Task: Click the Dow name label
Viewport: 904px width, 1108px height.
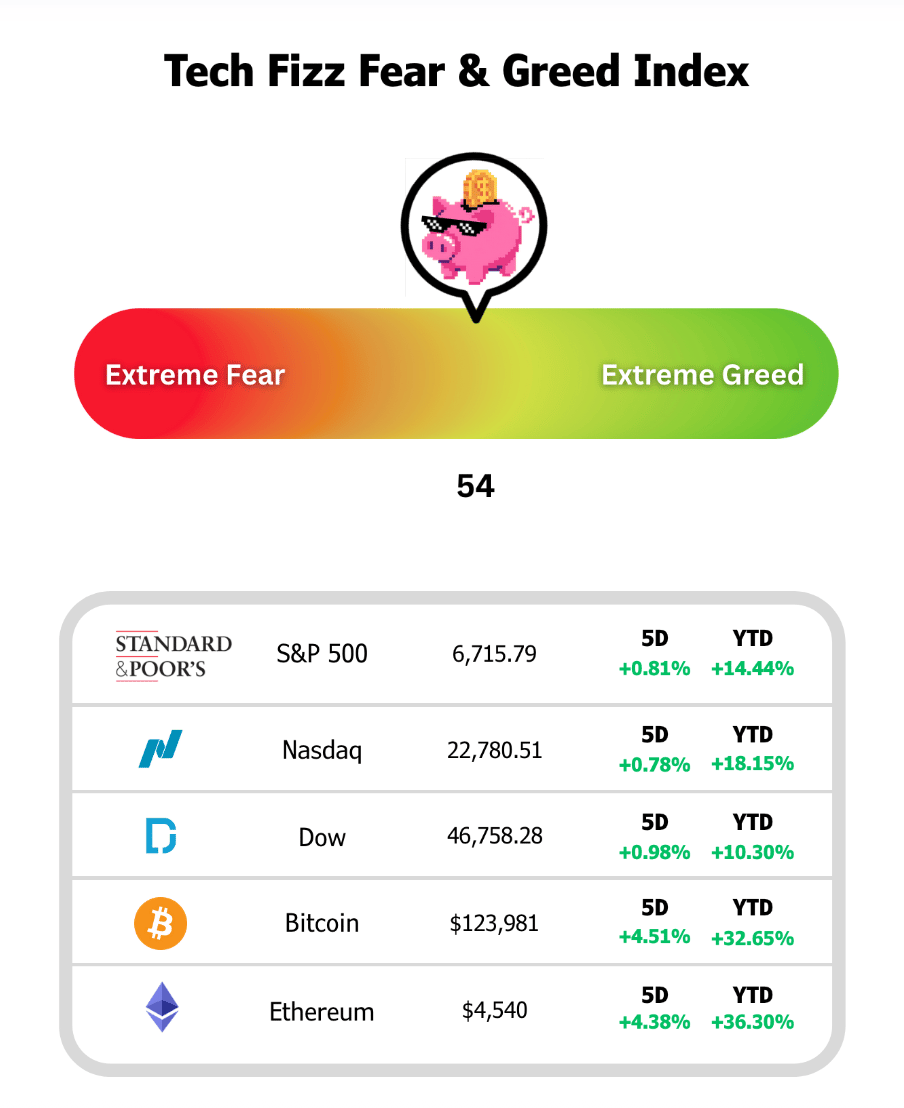Action: [x=322, y=836]
